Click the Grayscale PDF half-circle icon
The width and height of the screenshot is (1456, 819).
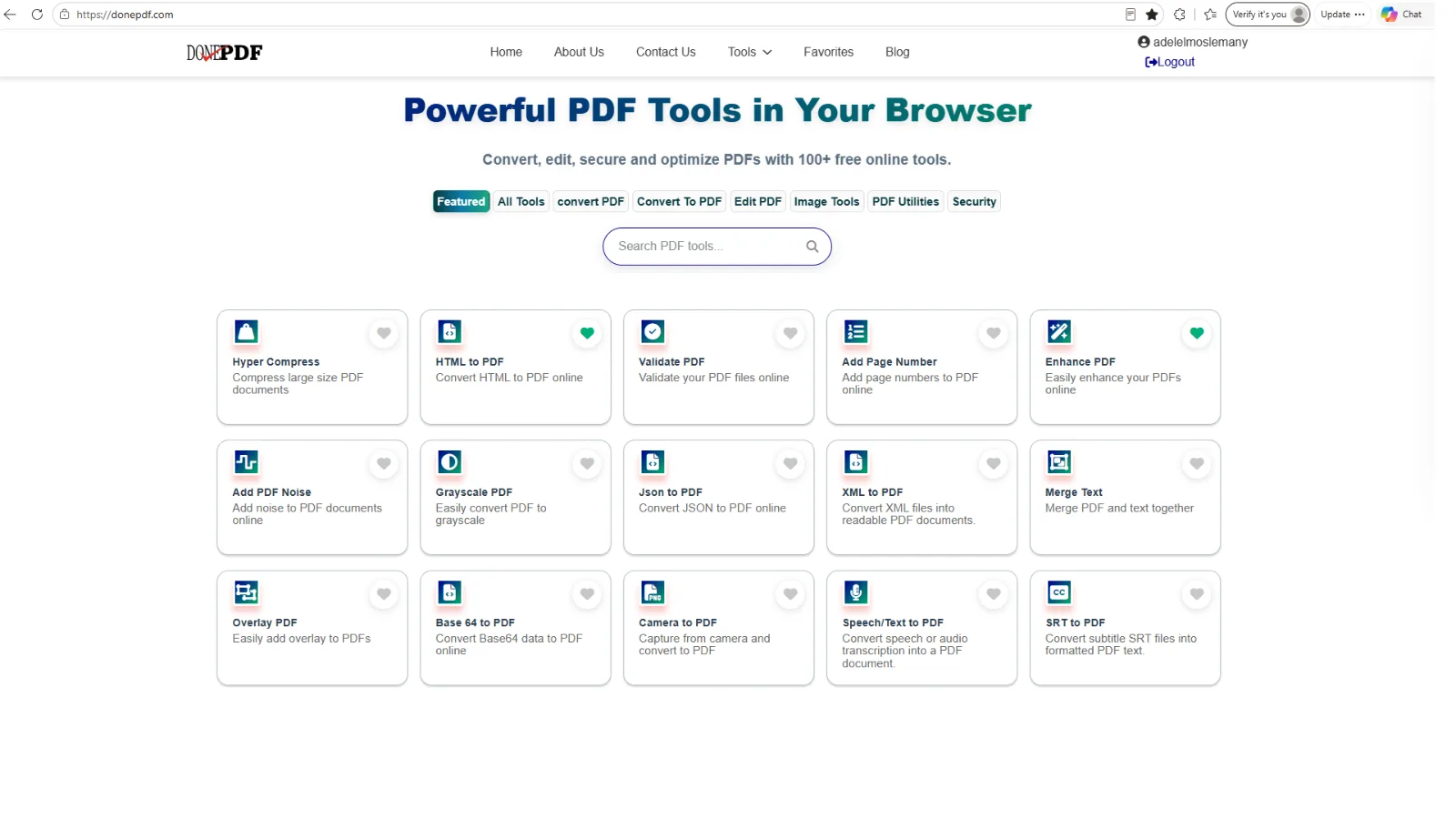pyautogui.click(x=450, y=461)
